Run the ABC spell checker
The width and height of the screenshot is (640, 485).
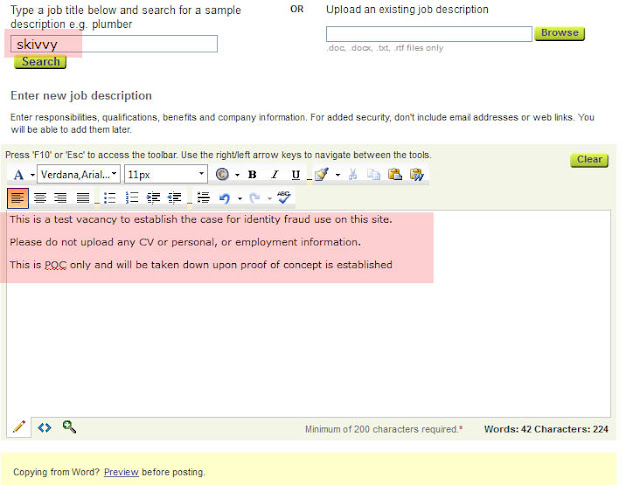tap(284, 197)
